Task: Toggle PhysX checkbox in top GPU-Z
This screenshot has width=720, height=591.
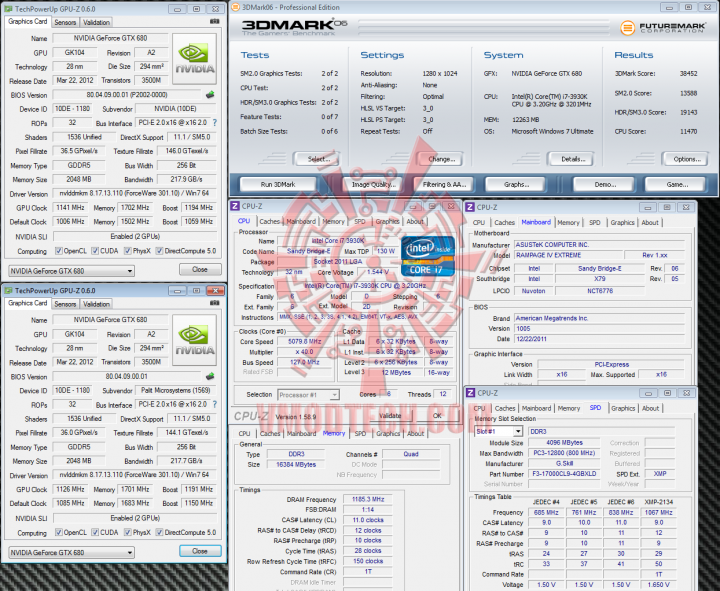Action: pos(128,251)
